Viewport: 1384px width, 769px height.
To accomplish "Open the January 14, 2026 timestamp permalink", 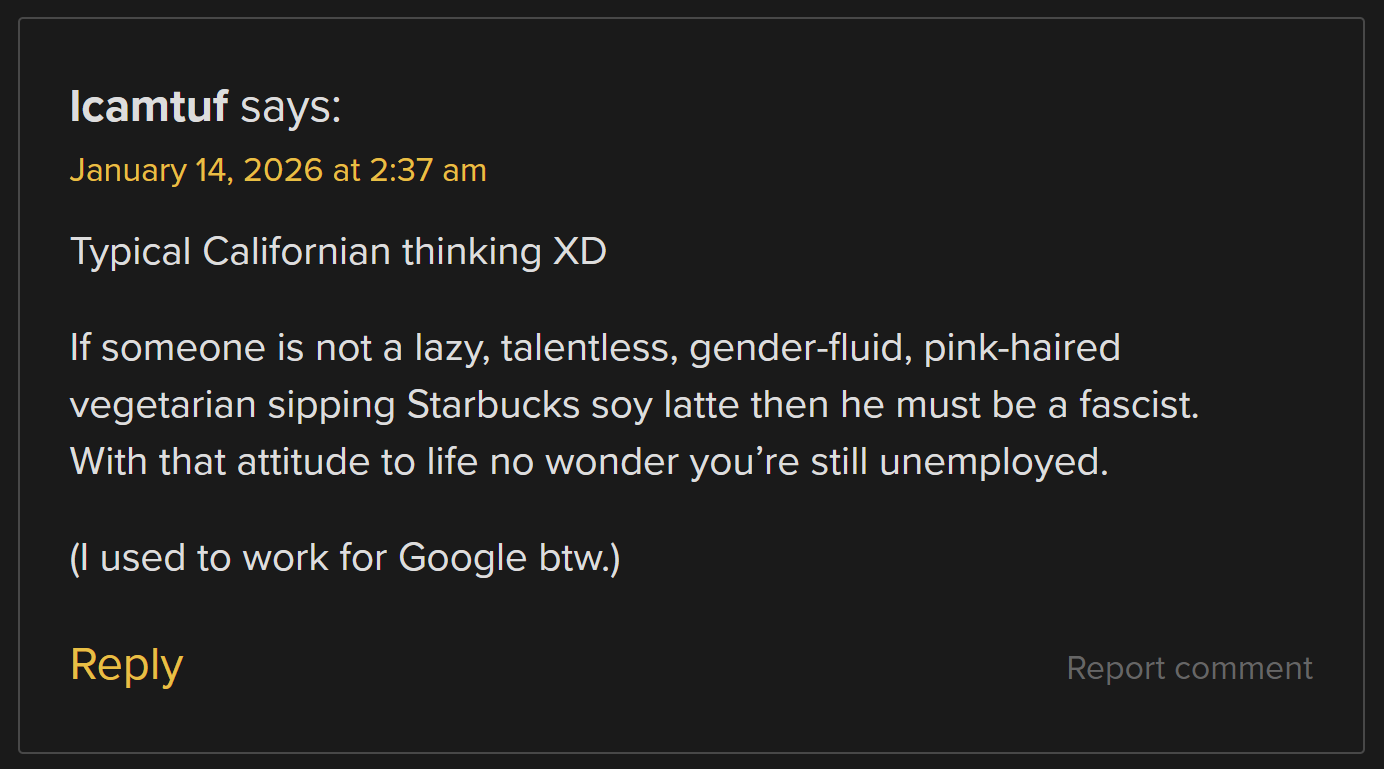I will pyautogui.click(x=277, y=170).
